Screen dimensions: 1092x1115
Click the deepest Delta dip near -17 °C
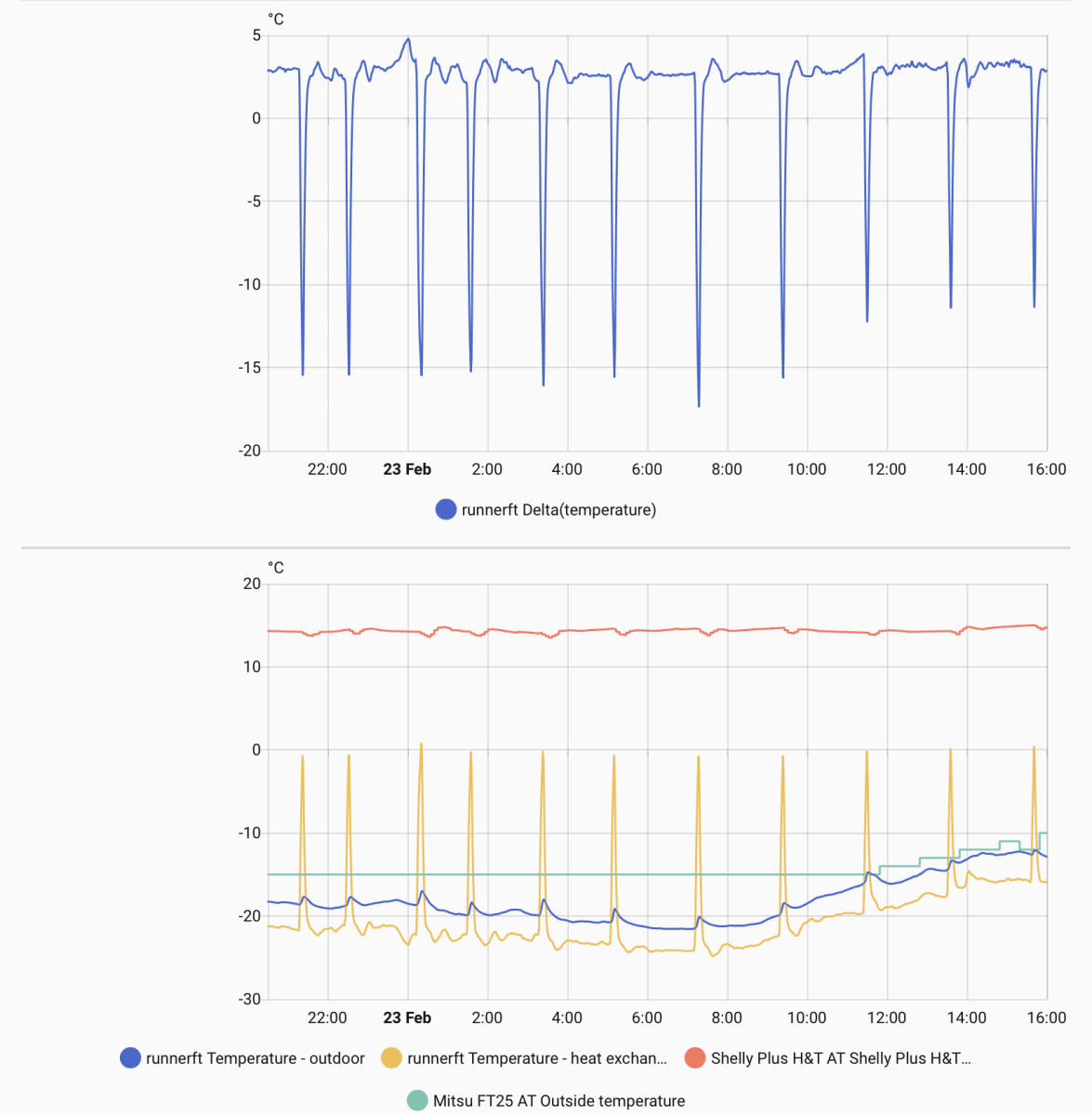pyautogui.click(x=699, y=404)
